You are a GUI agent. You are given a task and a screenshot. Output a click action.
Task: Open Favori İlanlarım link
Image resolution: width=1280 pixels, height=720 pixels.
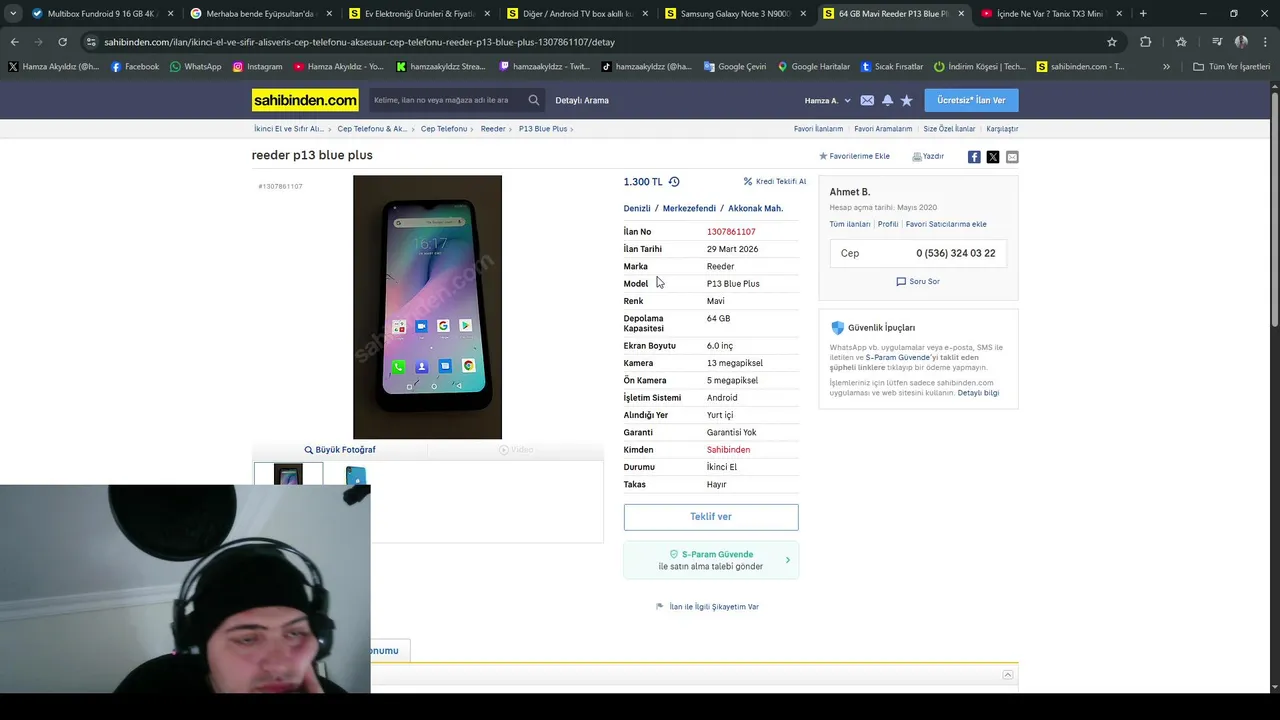pos(818,129)
